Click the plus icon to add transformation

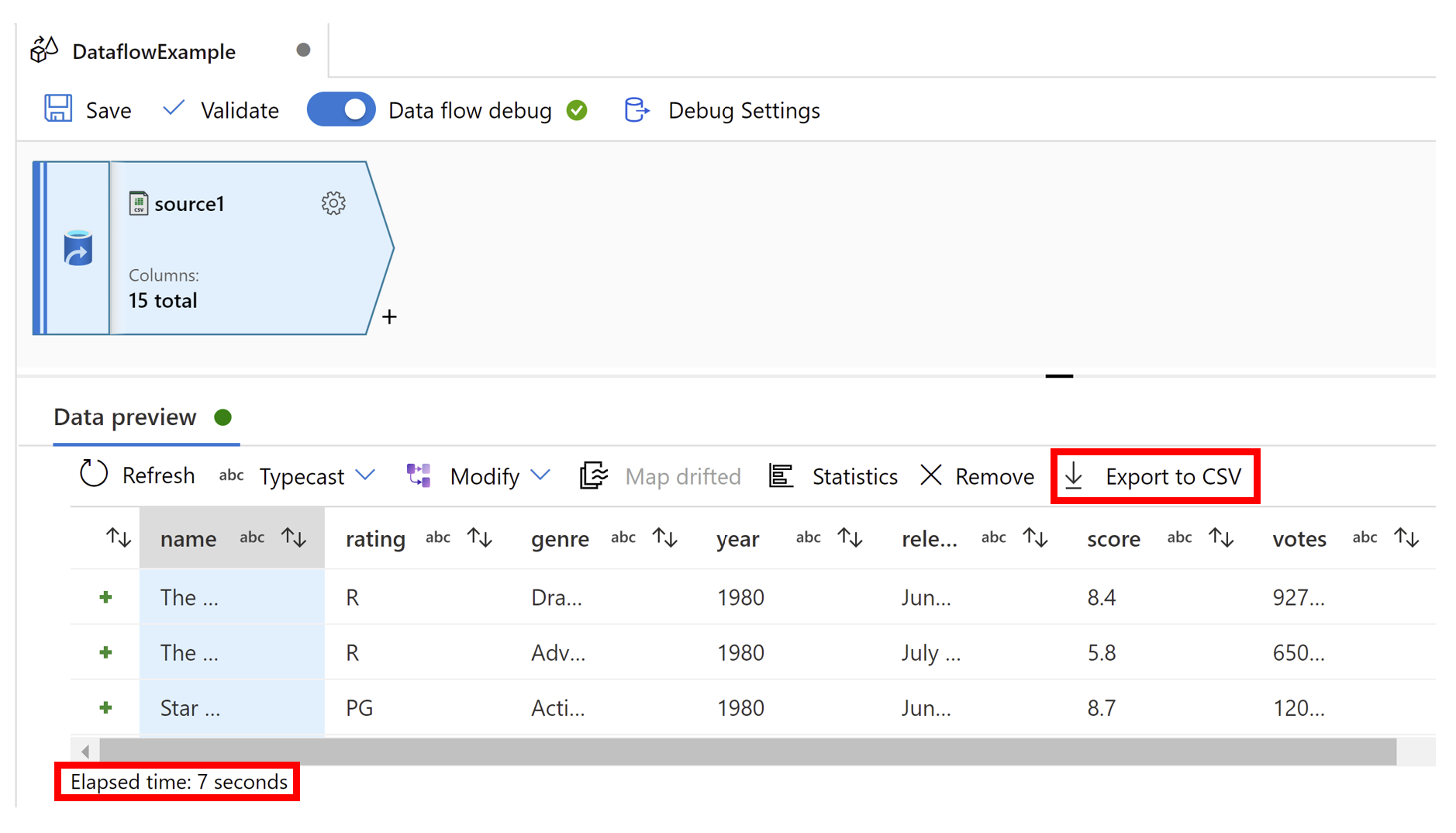389,317
